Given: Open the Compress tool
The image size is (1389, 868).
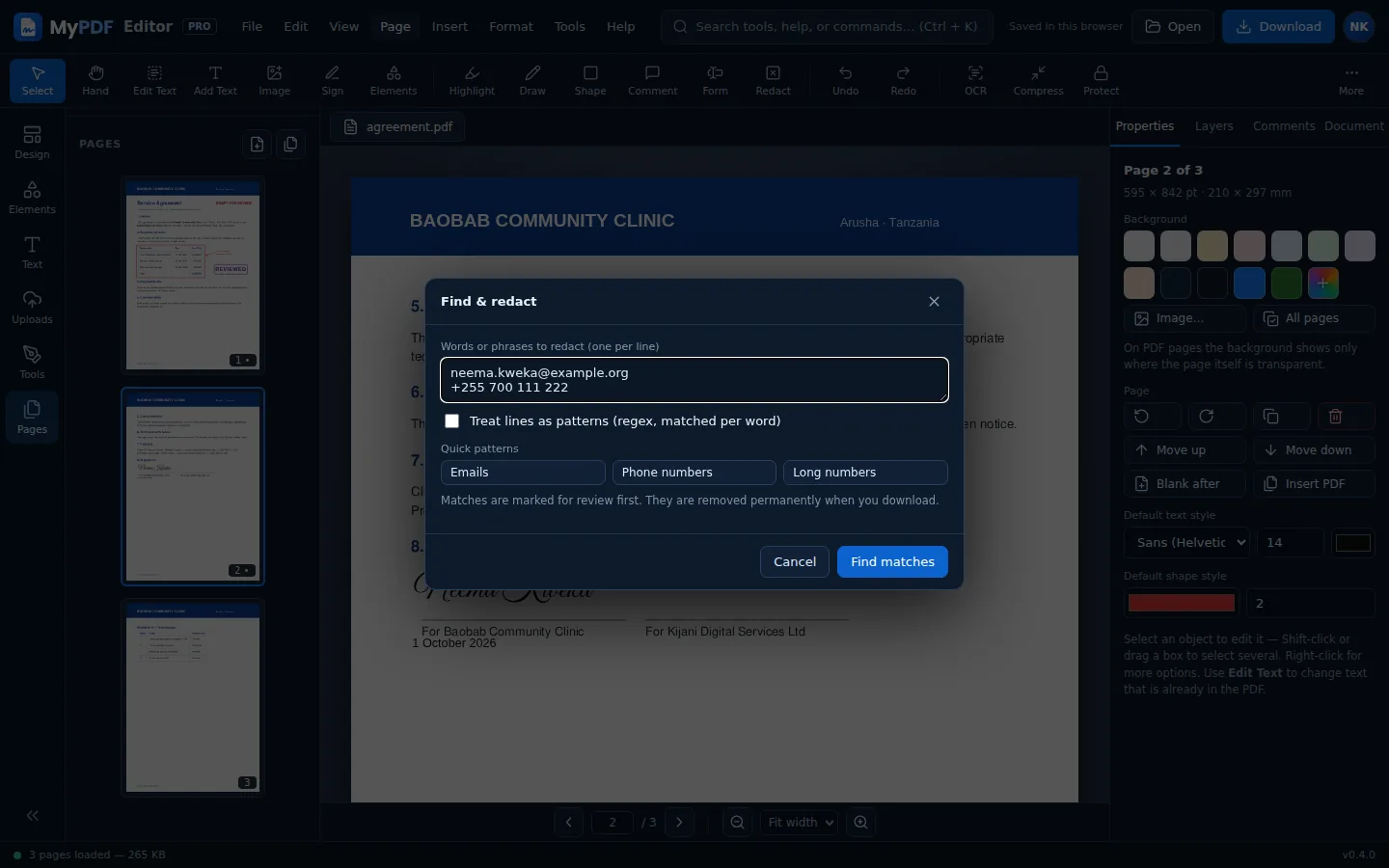Looking at the screenshot, I should (x=1038, y=80).
